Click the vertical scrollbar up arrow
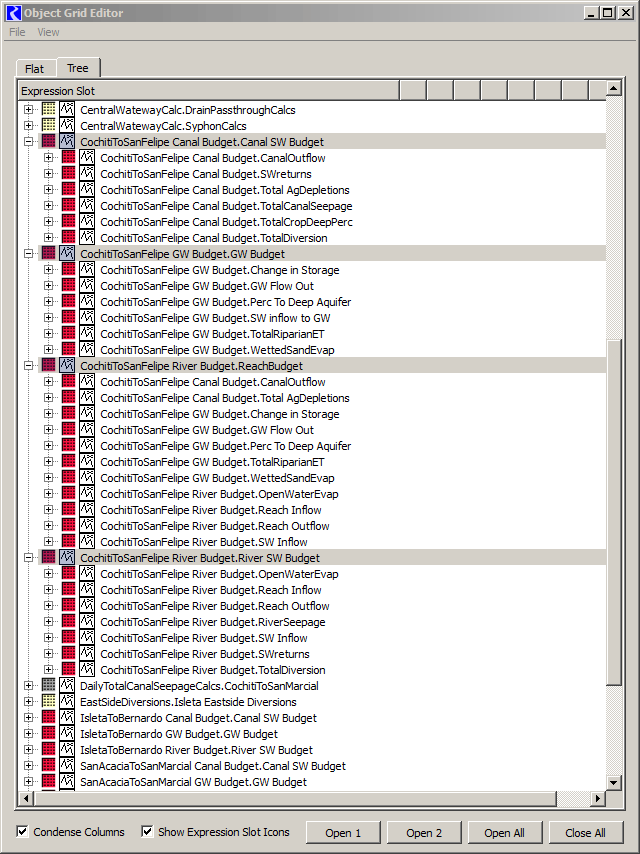 tap(613, 88)
